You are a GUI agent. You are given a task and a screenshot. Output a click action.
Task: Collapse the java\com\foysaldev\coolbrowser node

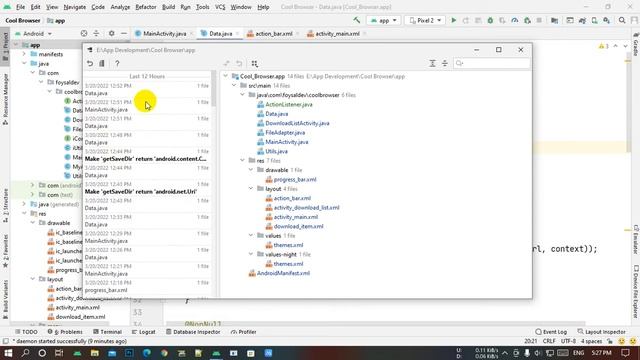click(x=242, y=95)
